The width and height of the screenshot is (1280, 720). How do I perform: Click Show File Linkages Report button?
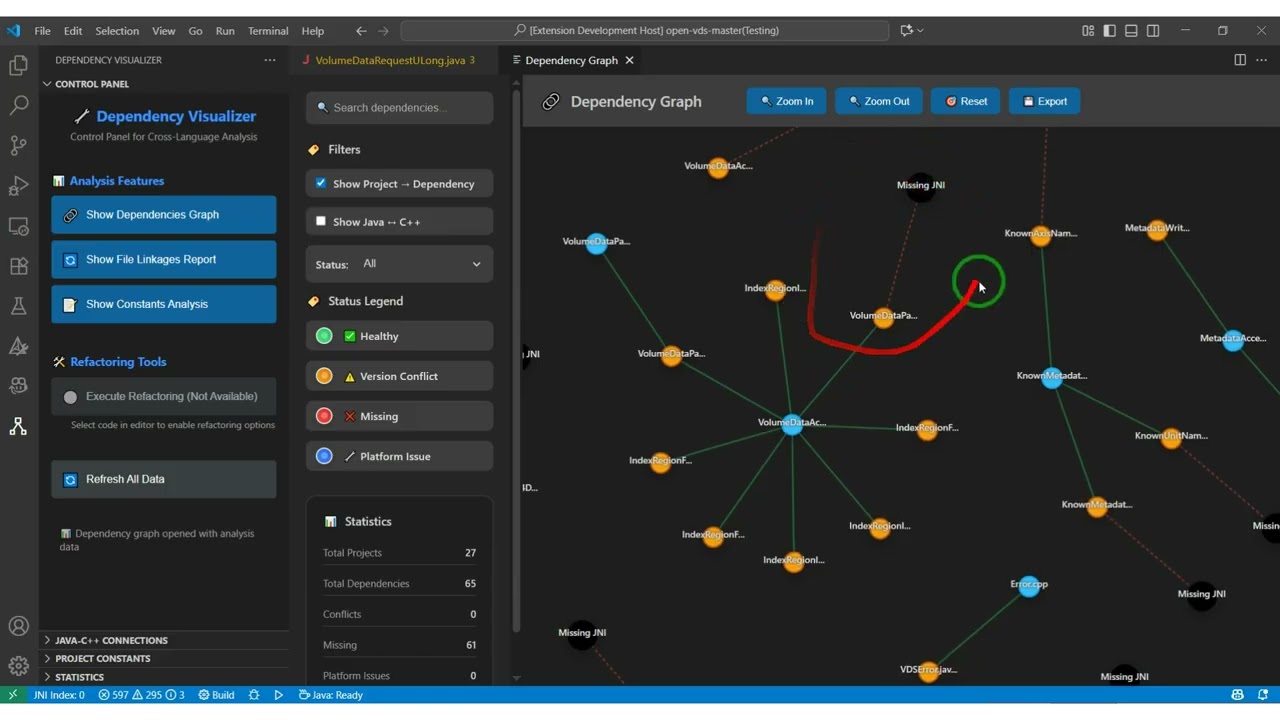164,259
